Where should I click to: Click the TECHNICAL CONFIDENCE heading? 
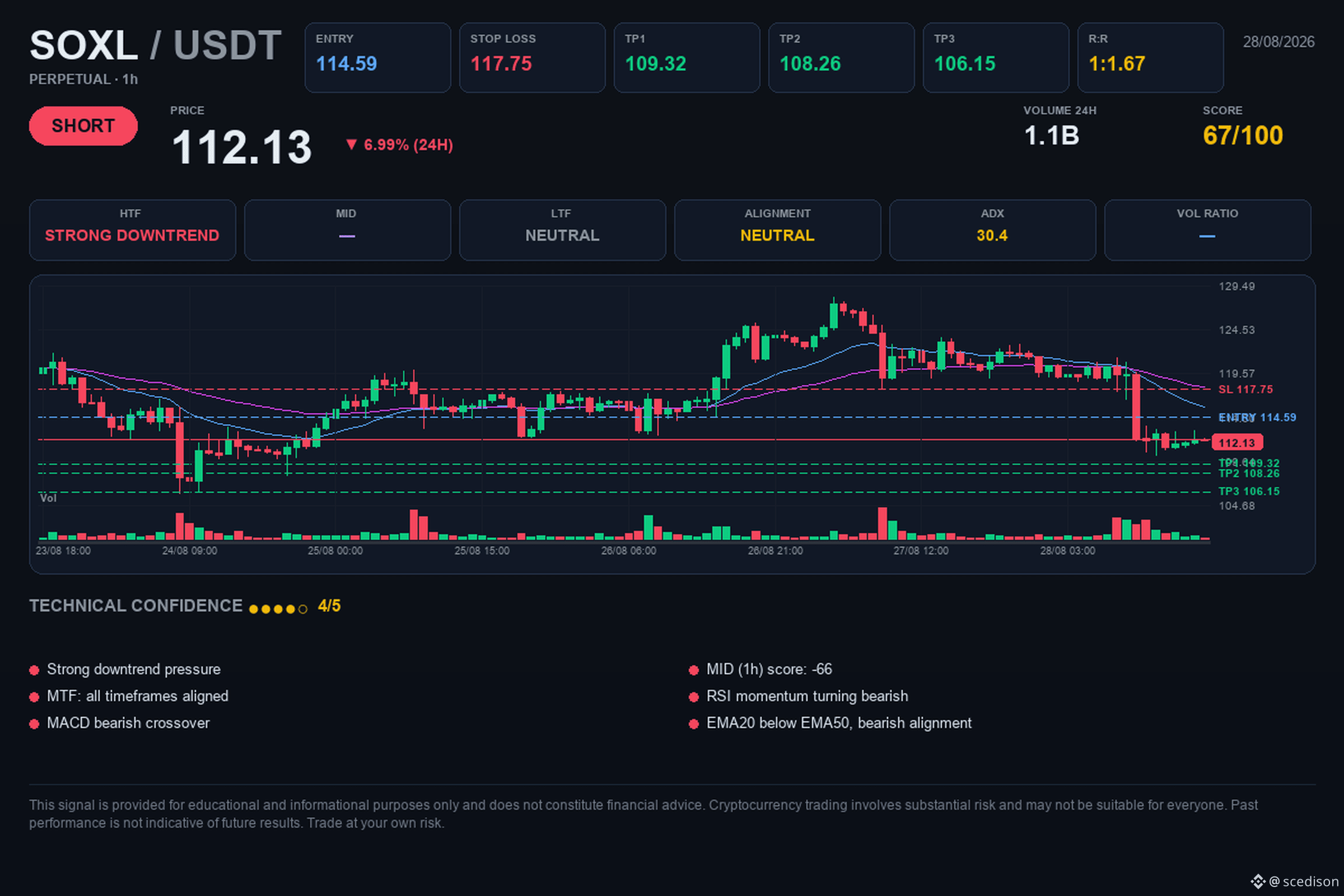click(136, 606)
